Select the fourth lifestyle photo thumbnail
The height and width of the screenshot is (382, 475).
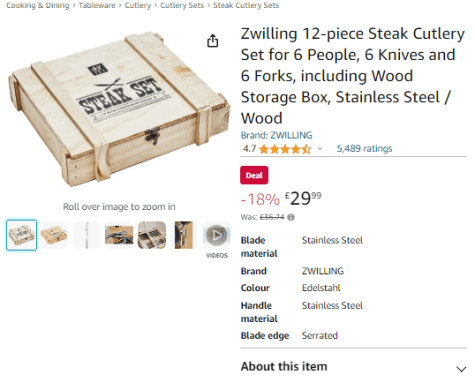pyautogui.click(x=119, y=235)
